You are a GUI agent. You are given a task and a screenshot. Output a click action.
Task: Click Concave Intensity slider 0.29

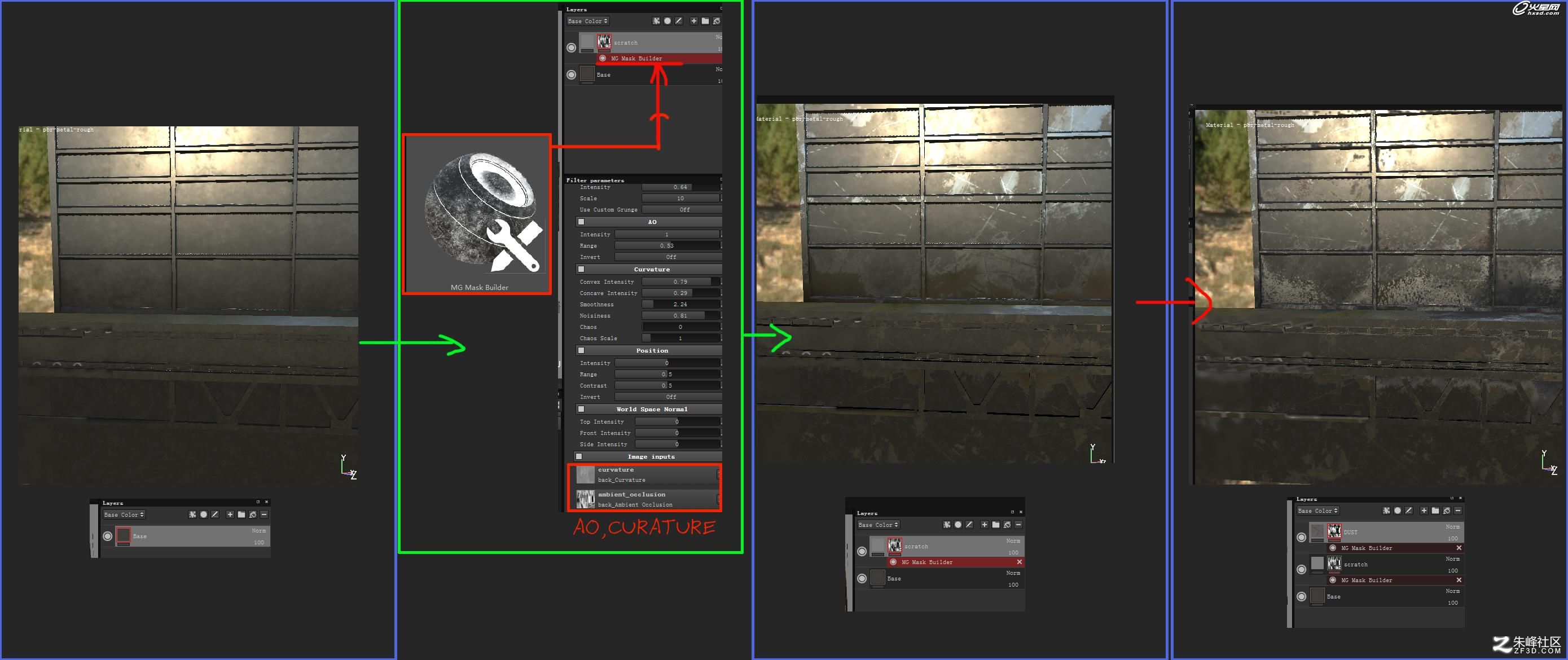(x=681, y=293)
